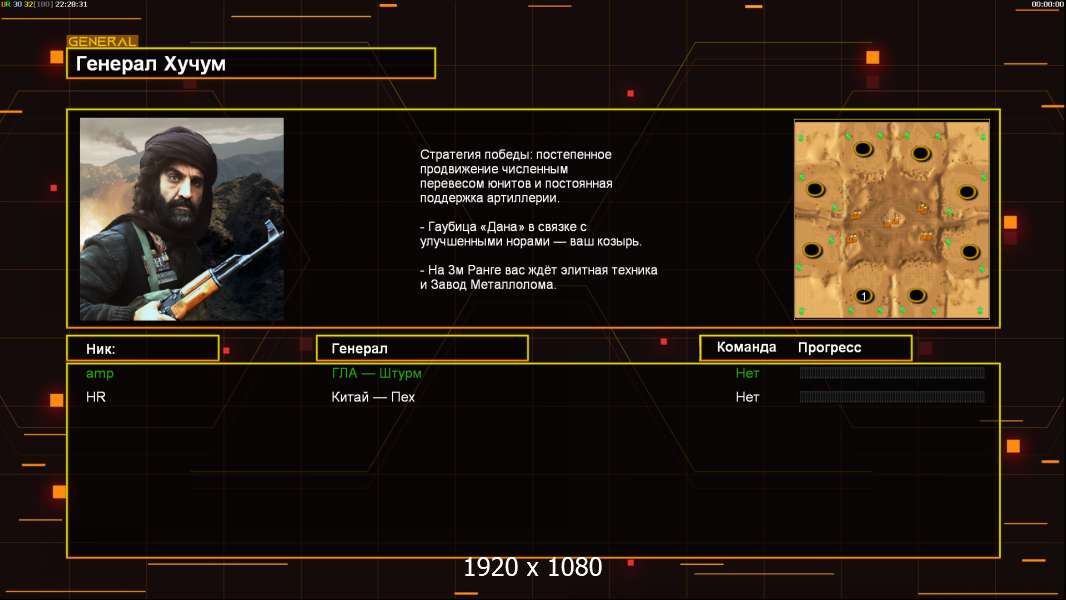The width and height of the screenshot is (1066, 600).
Task: Click team value Нет for amp
Action: 747,373
